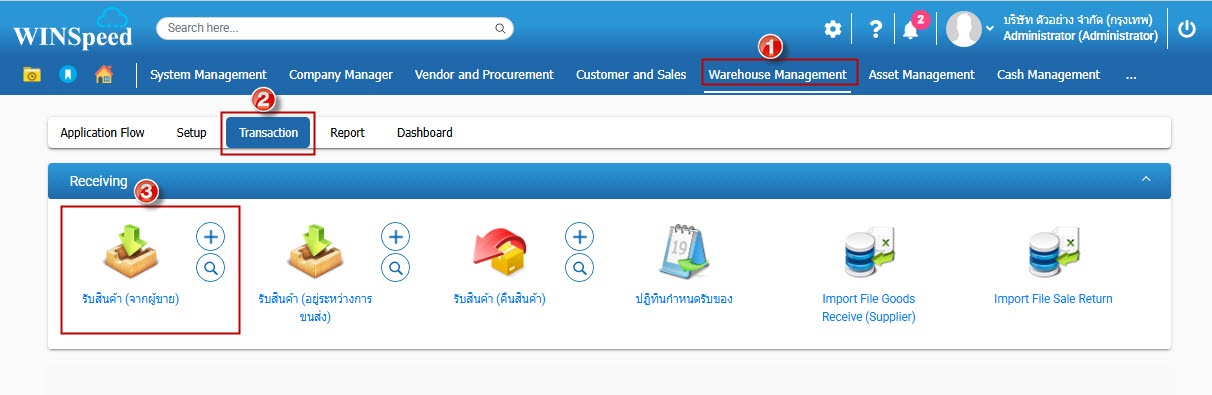The width and height of the screenshot is (1212, 395).
Task: Open Cash Management menu
Action: pos(1048,74)
